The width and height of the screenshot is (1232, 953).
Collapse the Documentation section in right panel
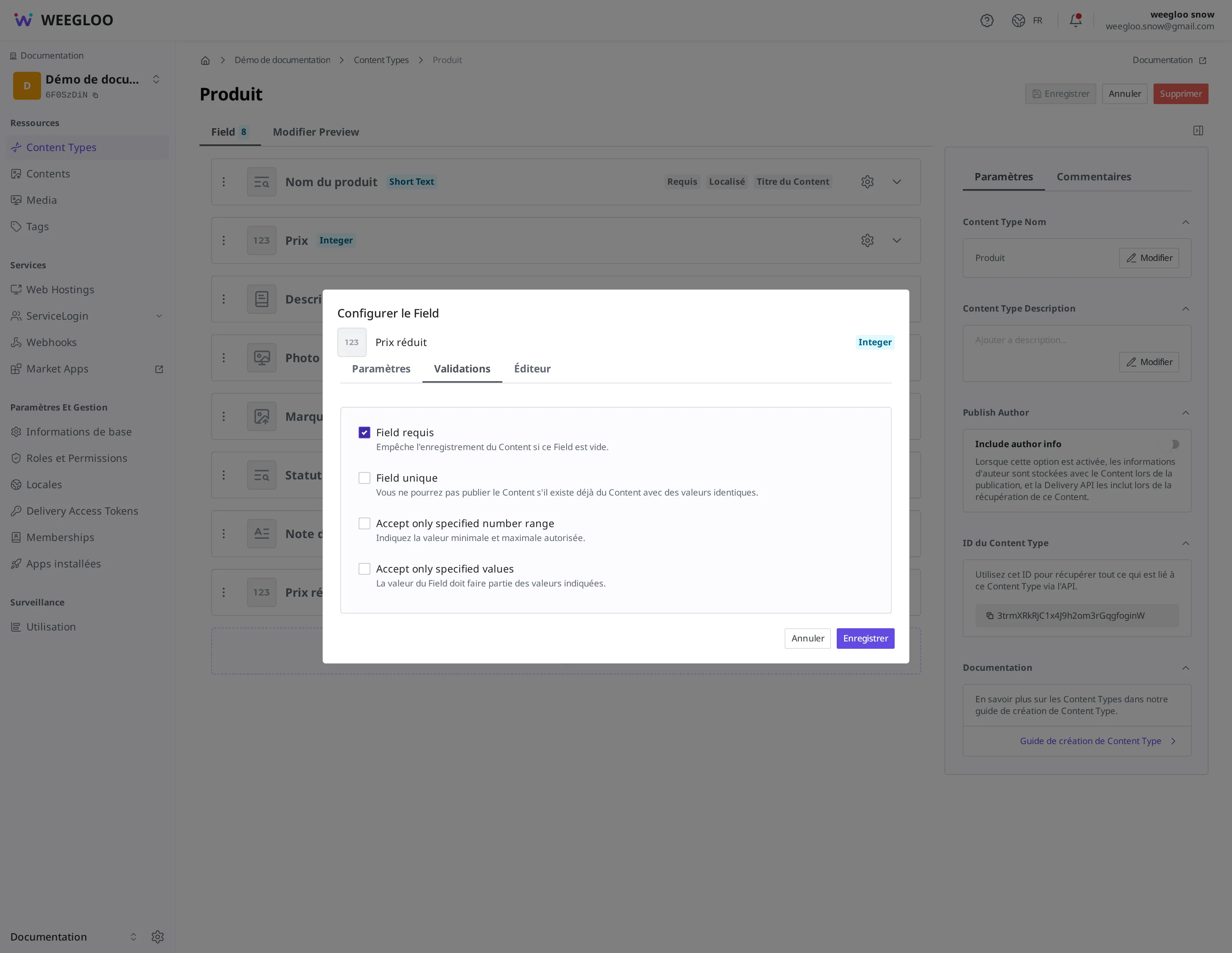tap(1186, 668)
